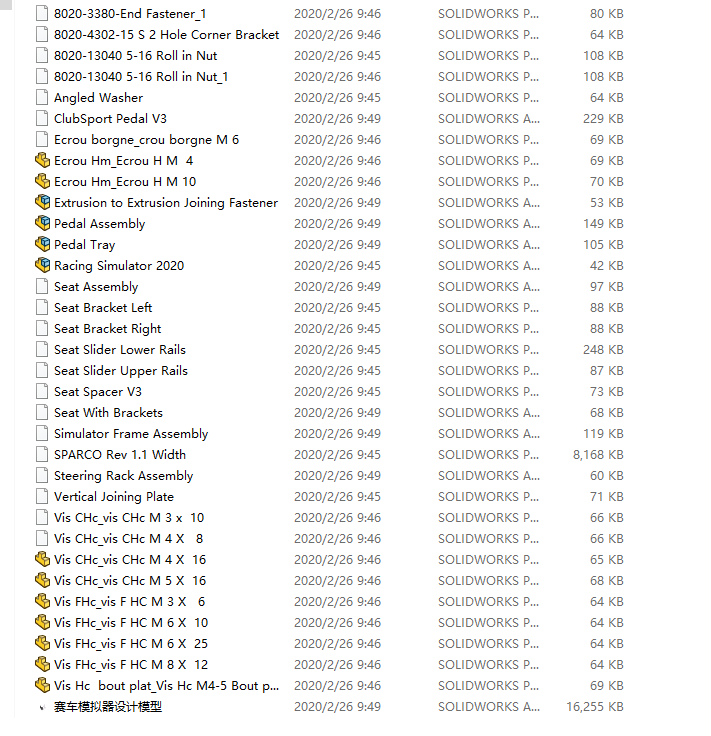711x736 pixels.
Task: Select the Seat With Brackets file
Action: tap(108, 413)
